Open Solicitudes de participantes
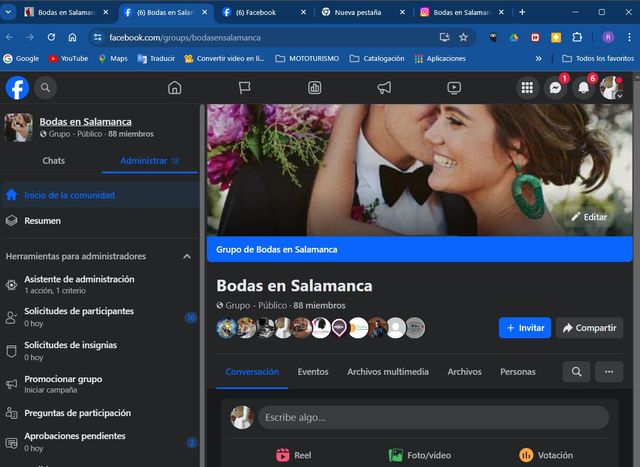 (x=100, y=317)
